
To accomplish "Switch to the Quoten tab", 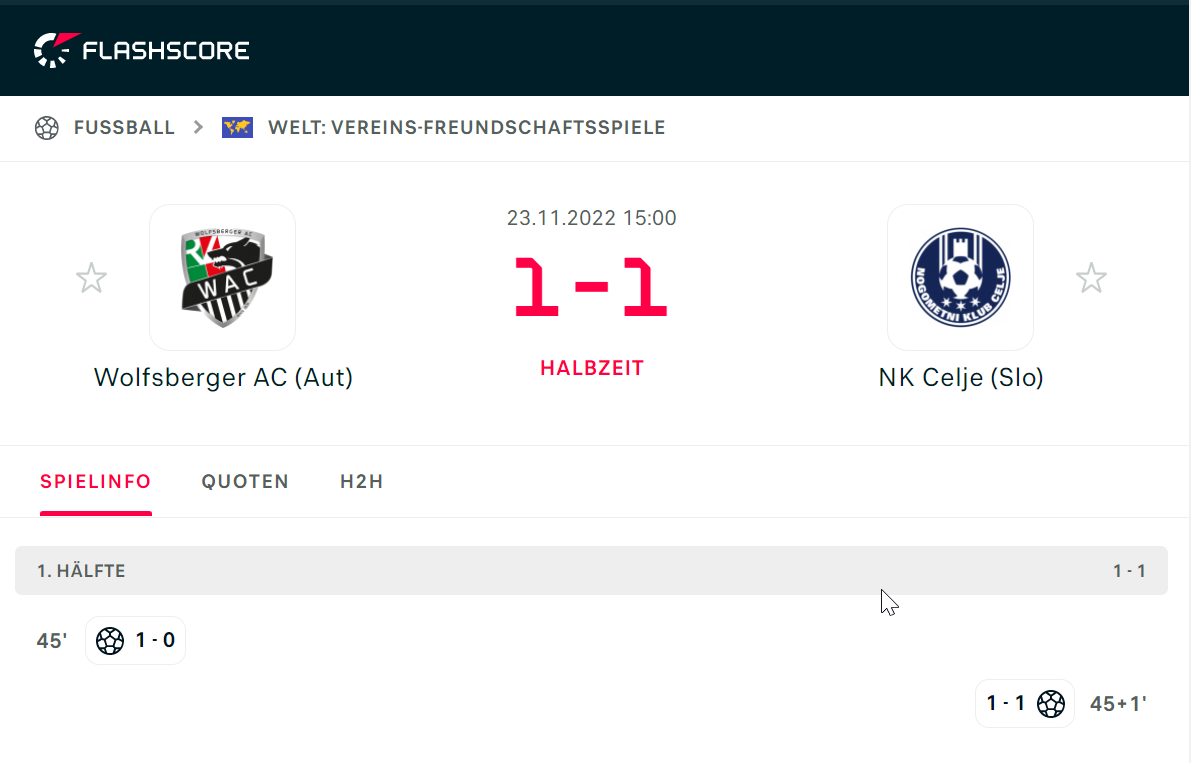I will pos(245,481).
